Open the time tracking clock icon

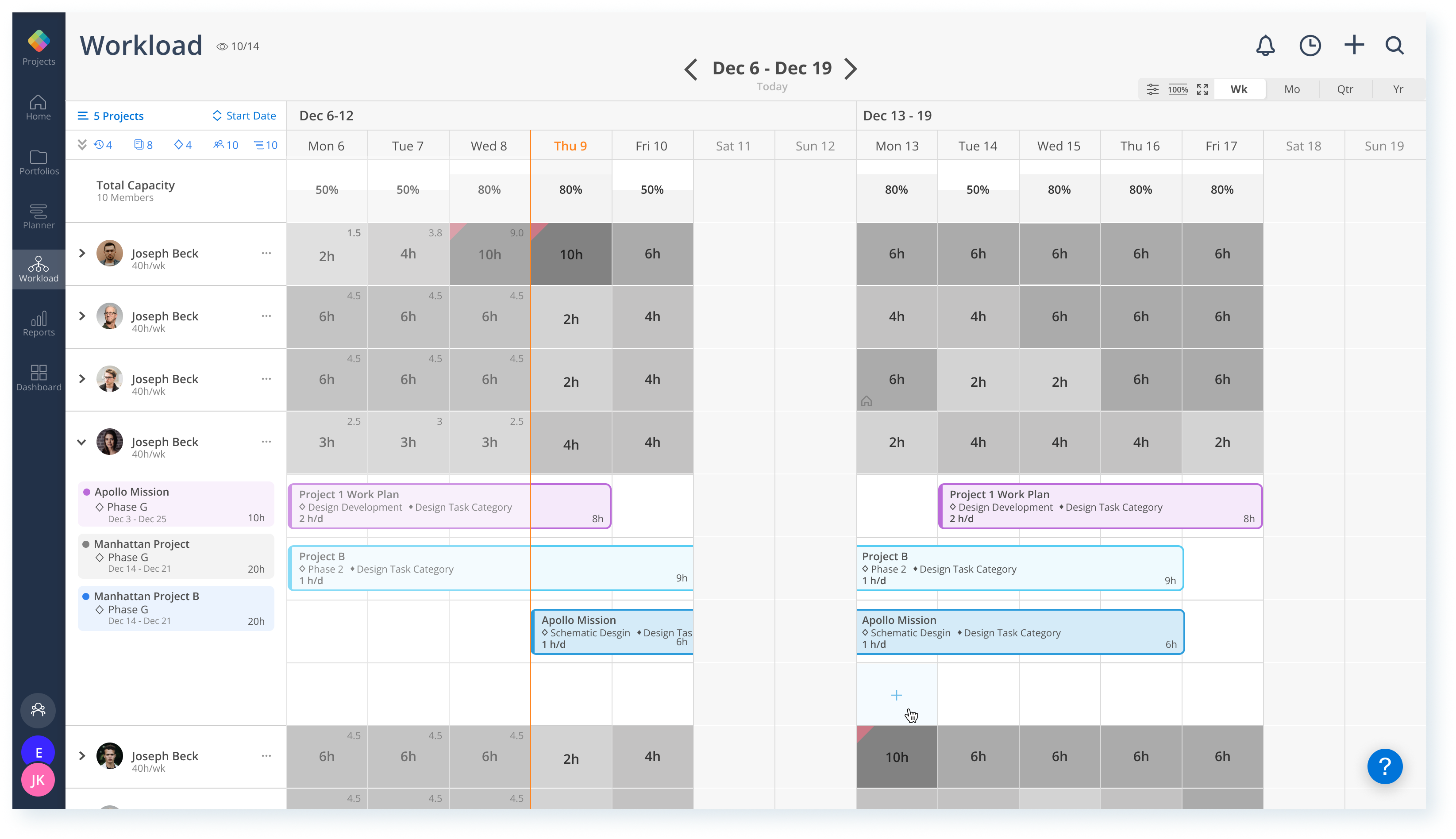pyautogui.click(x=1310, y=46)
